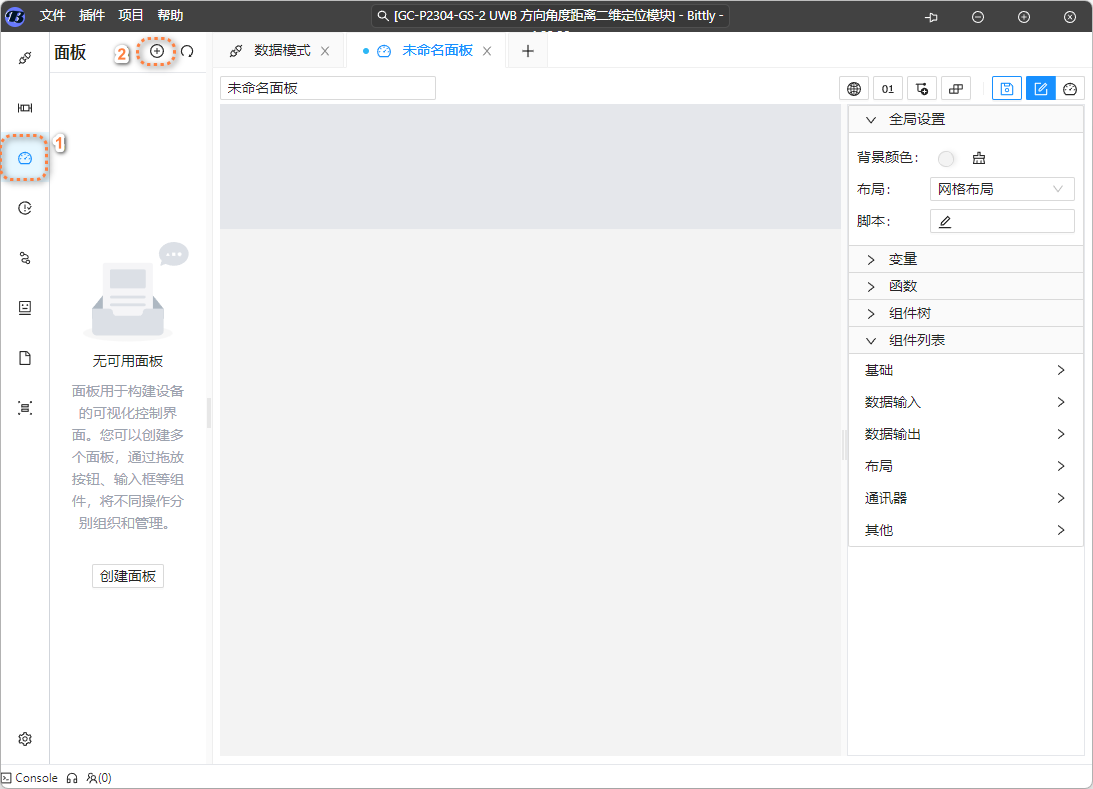
Task: Open the panel dashboard sidebar icon
Action: coord(25,158)
